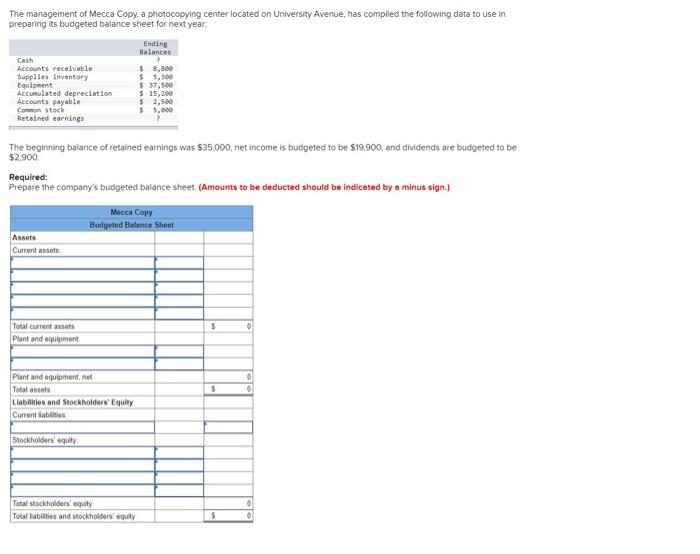700x554 pixels.
Task: Open fourth account dropdown under Current assets
Action: click(x=83, y=300)
